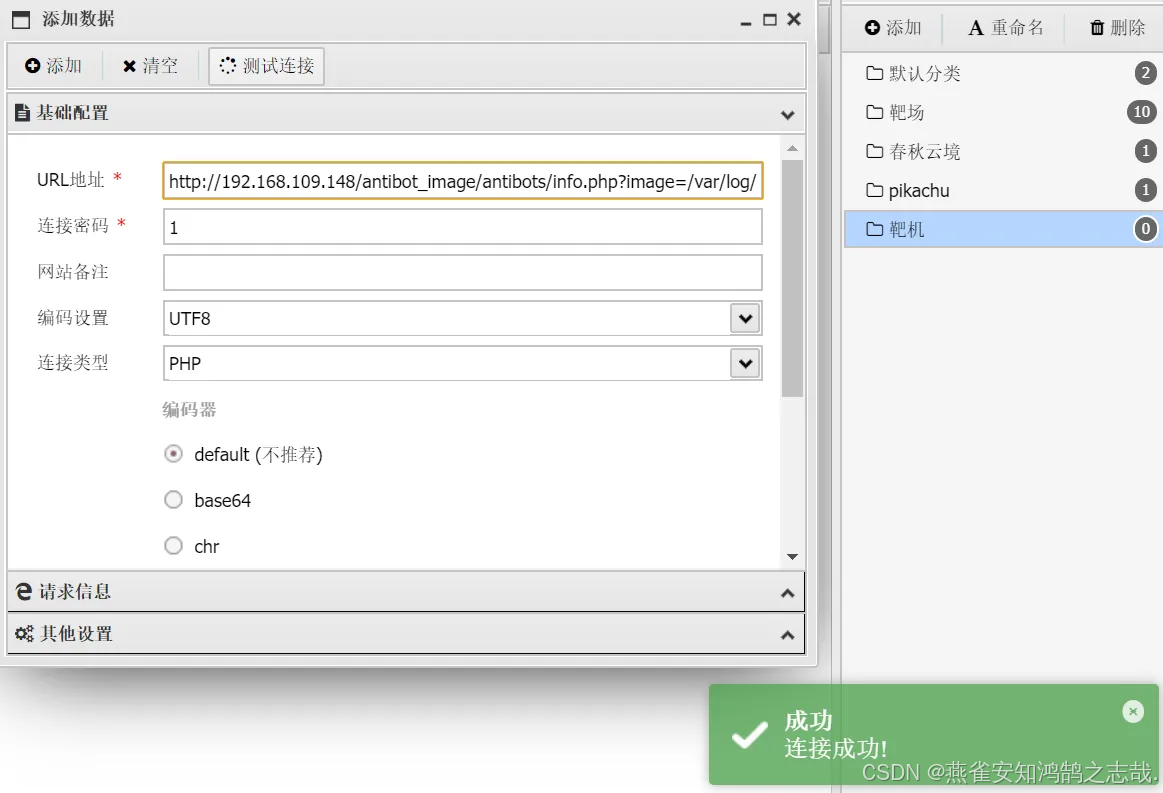1163x793 pixels.
Task: Click the folder icon beside 靶场
Action: coord(874,112)
